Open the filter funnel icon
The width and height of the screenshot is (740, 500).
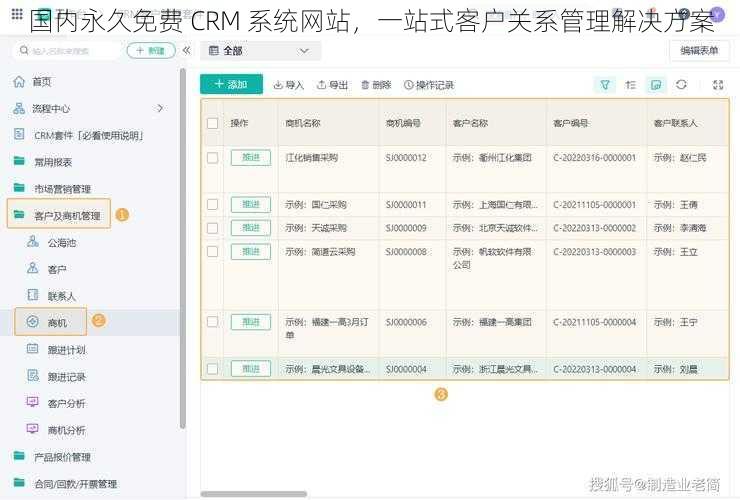tap(605, 85)
